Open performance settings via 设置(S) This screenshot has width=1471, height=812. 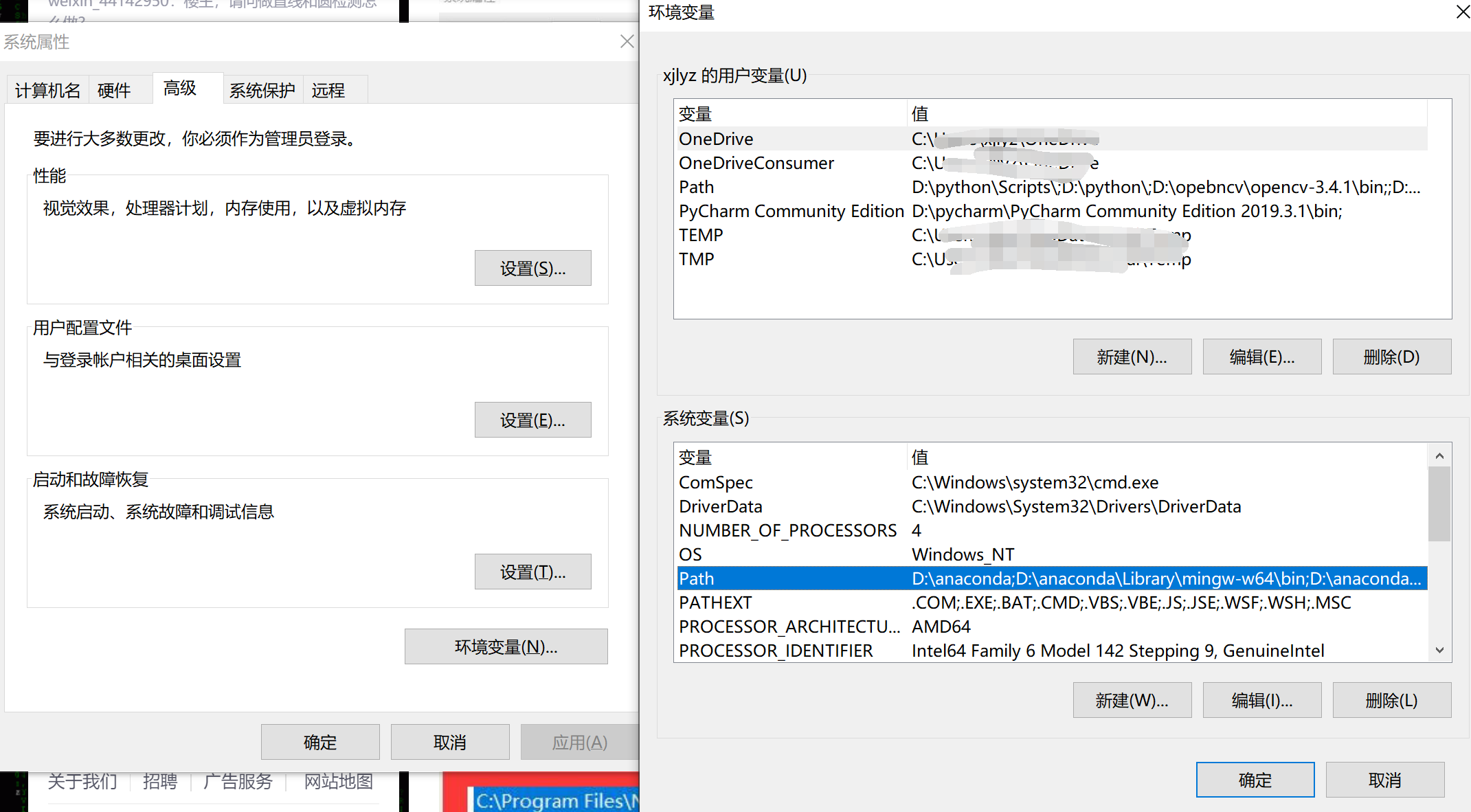(x=532, y=268)
